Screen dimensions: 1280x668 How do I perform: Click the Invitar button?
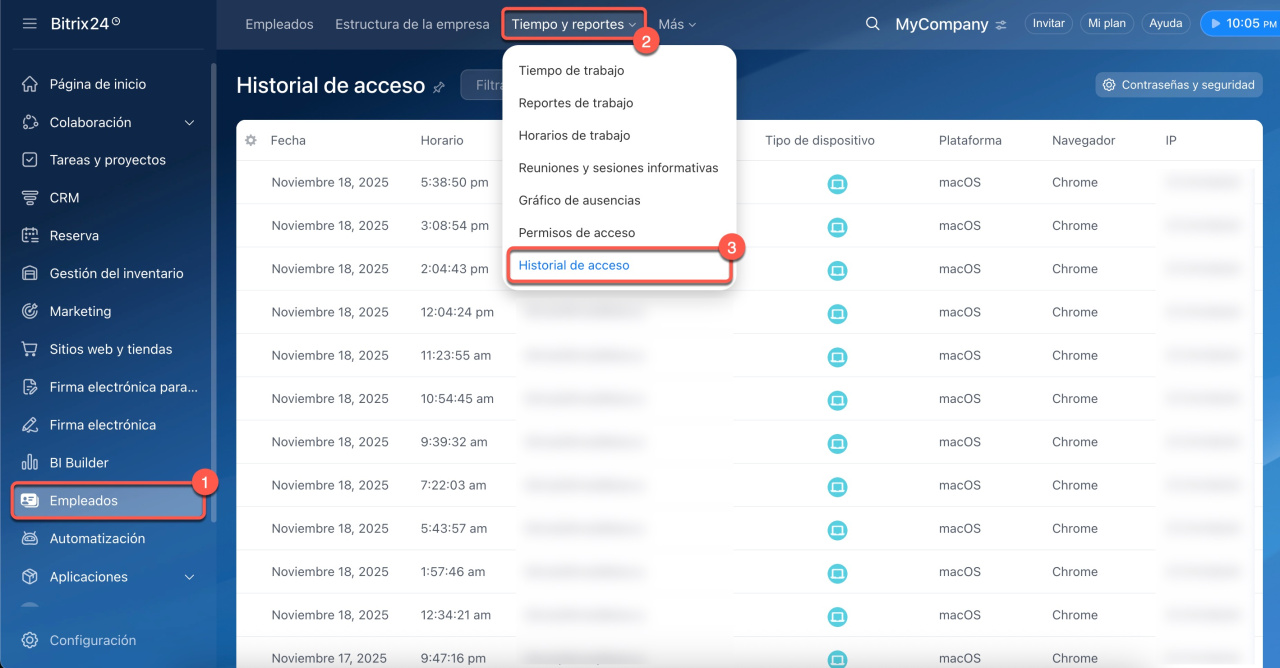pyautogui.click(x=1048, y=24)
